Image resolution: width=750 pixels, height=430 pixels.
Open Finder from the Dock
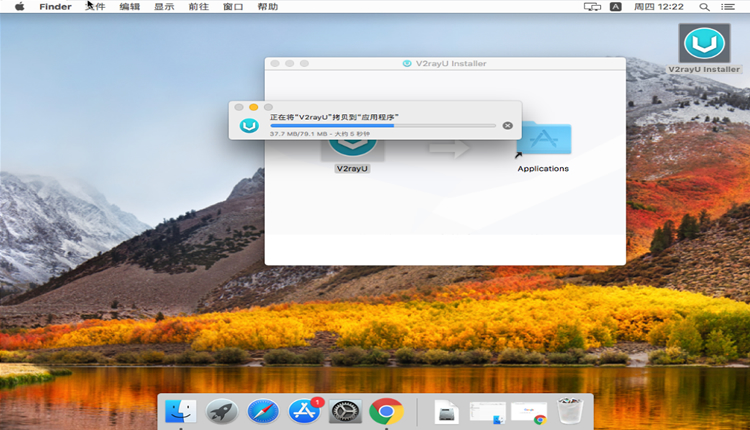(181, 411)
